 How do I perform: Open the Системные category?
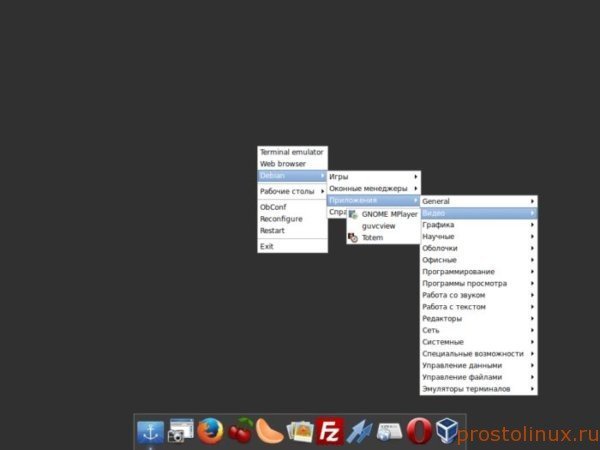478,342
